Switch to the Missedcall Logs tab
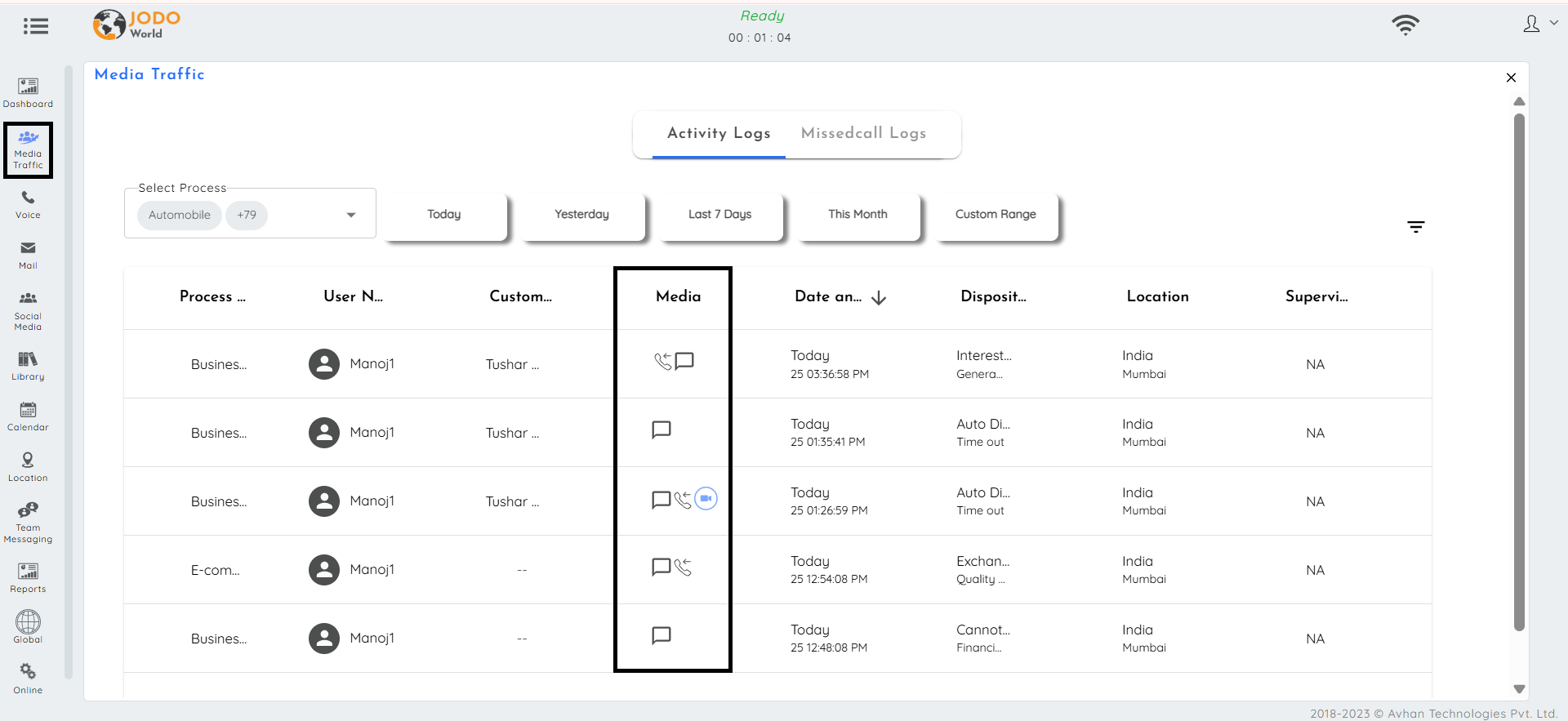 [863, 133]
